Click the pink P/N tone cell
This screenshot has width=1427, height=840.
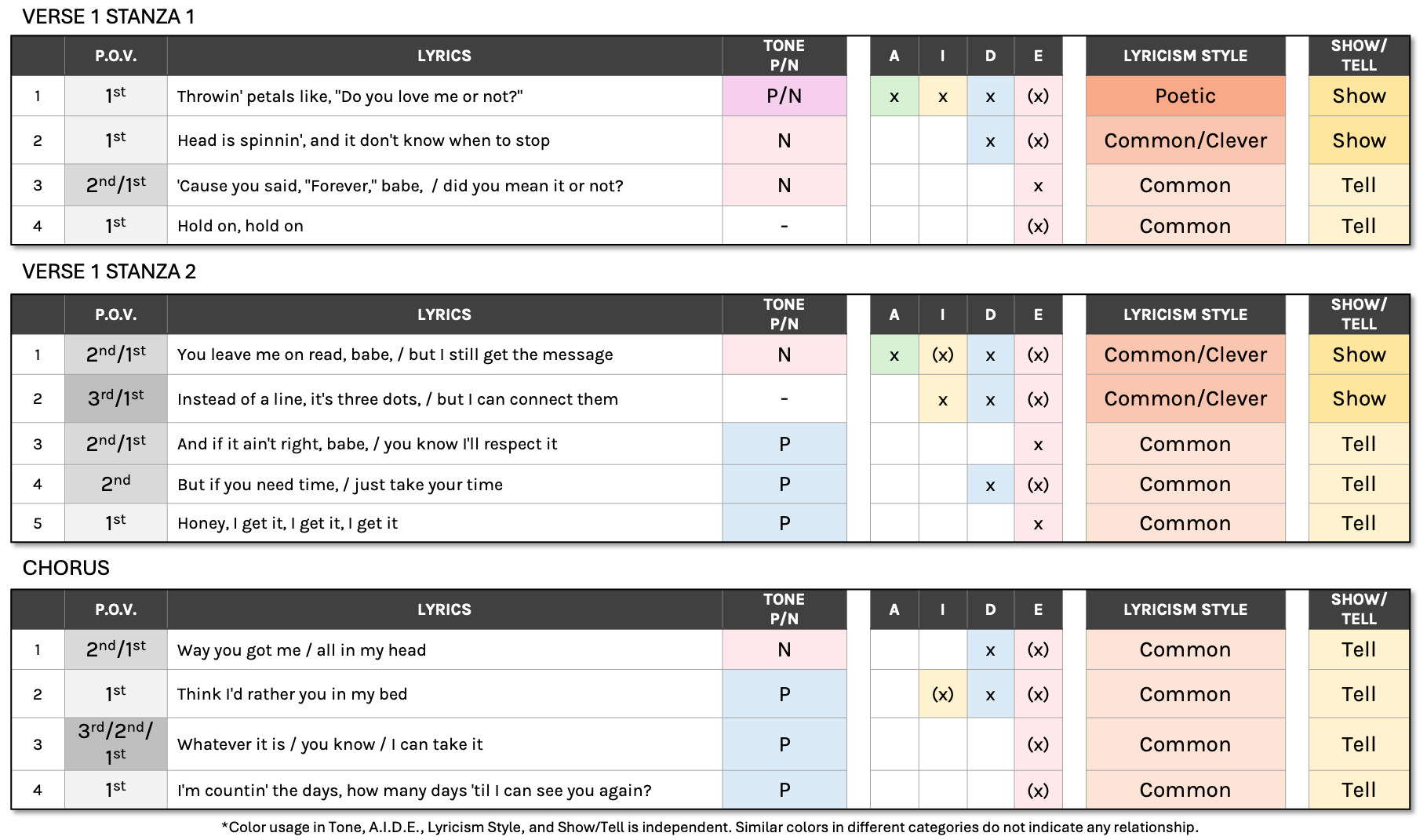coord(784,96)
